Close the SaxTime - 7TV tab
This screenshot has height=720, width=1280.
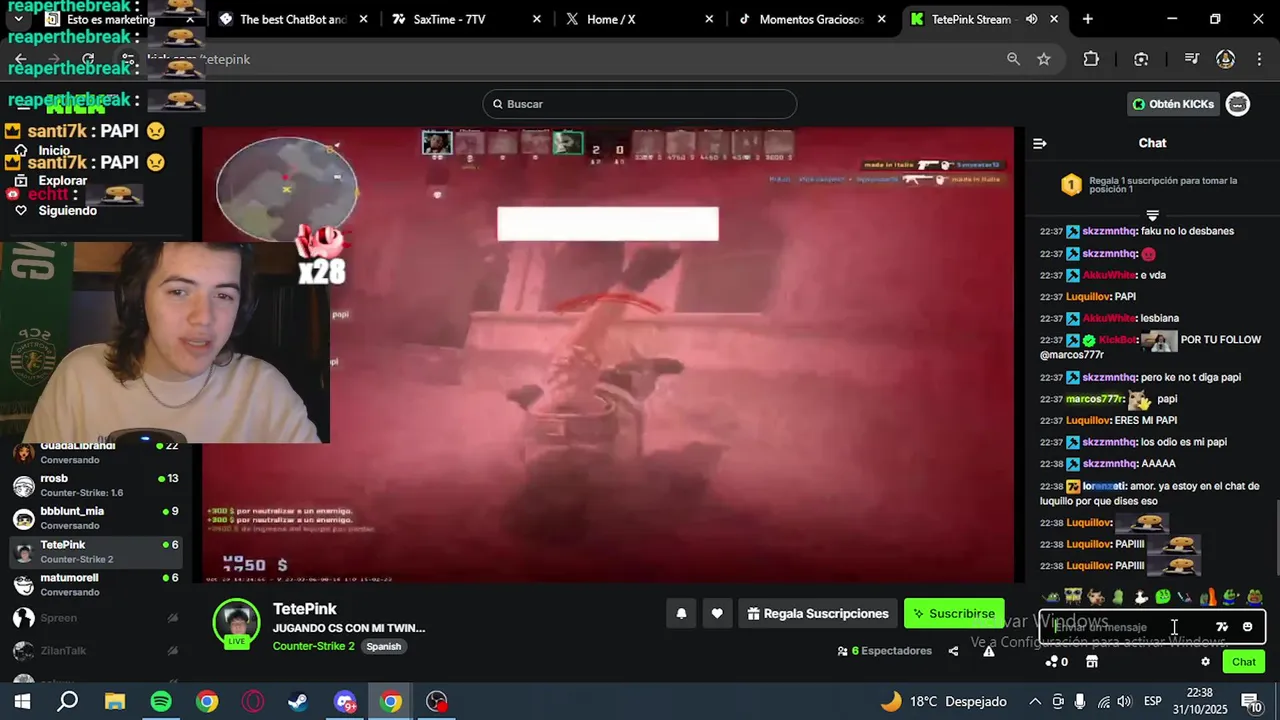tap(537, 19)
